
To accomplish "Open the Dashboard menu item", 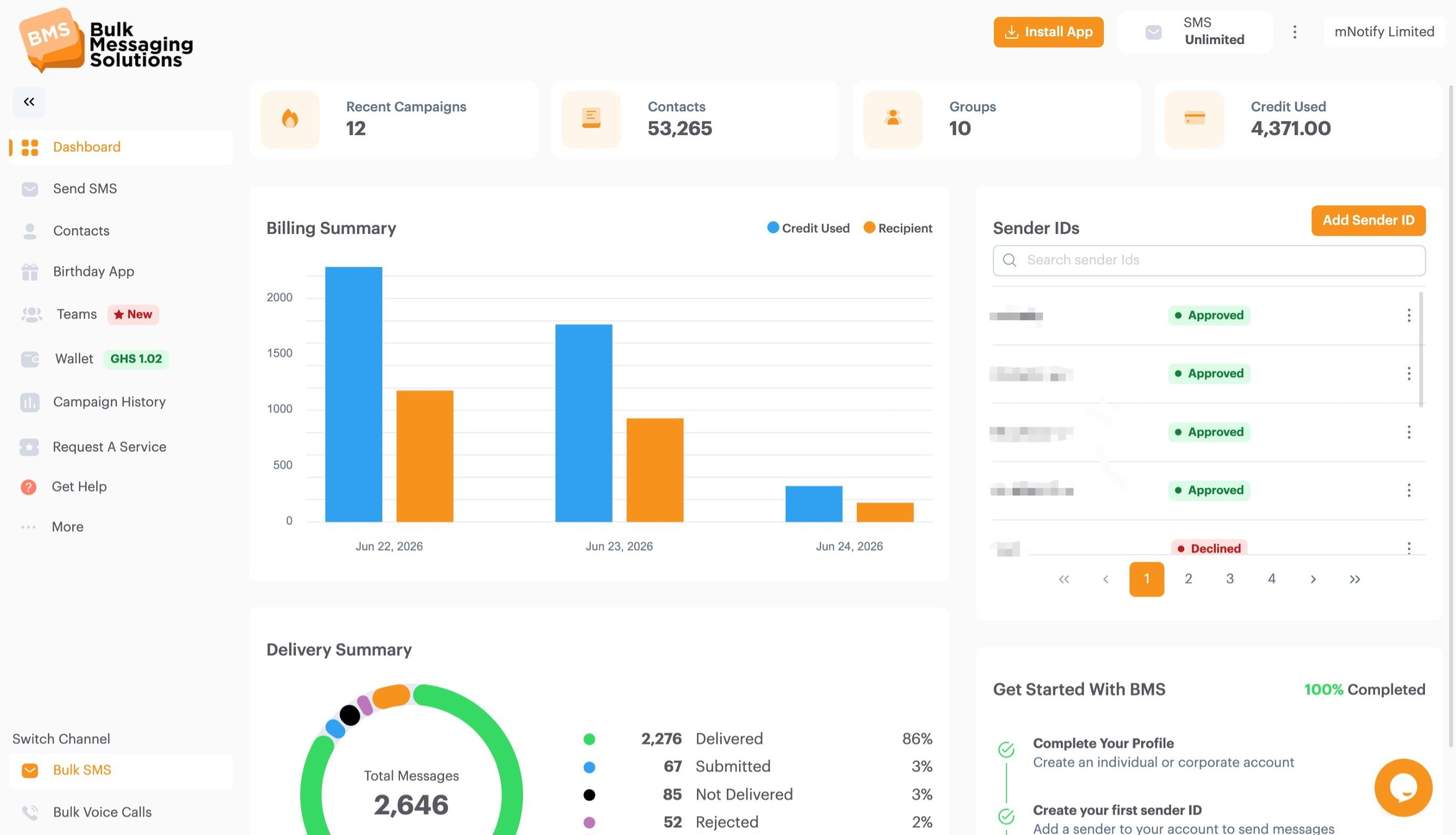I will pos(121,147).
